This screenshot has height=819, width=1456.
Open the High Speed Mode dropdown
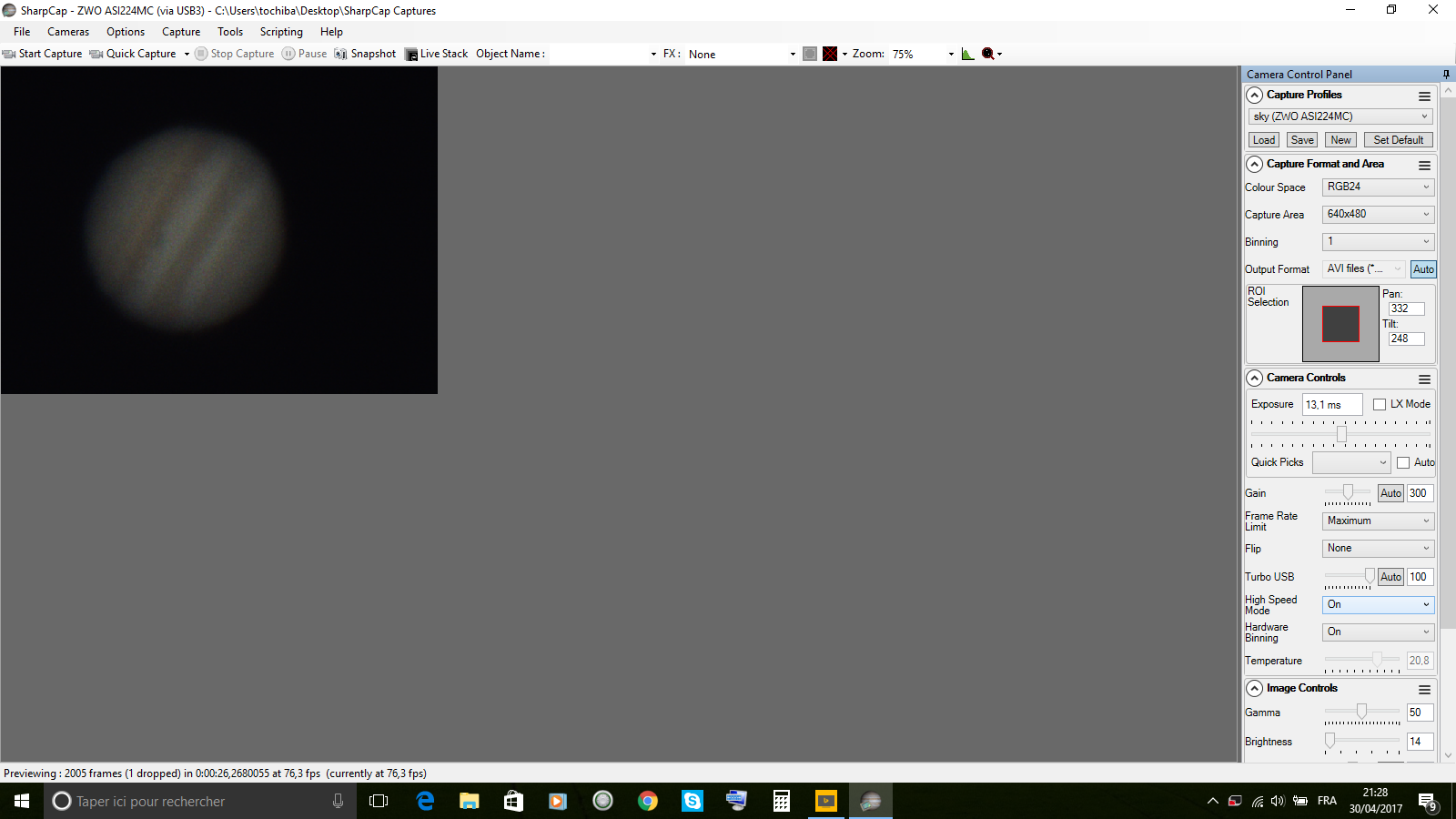click(1378, 605)
